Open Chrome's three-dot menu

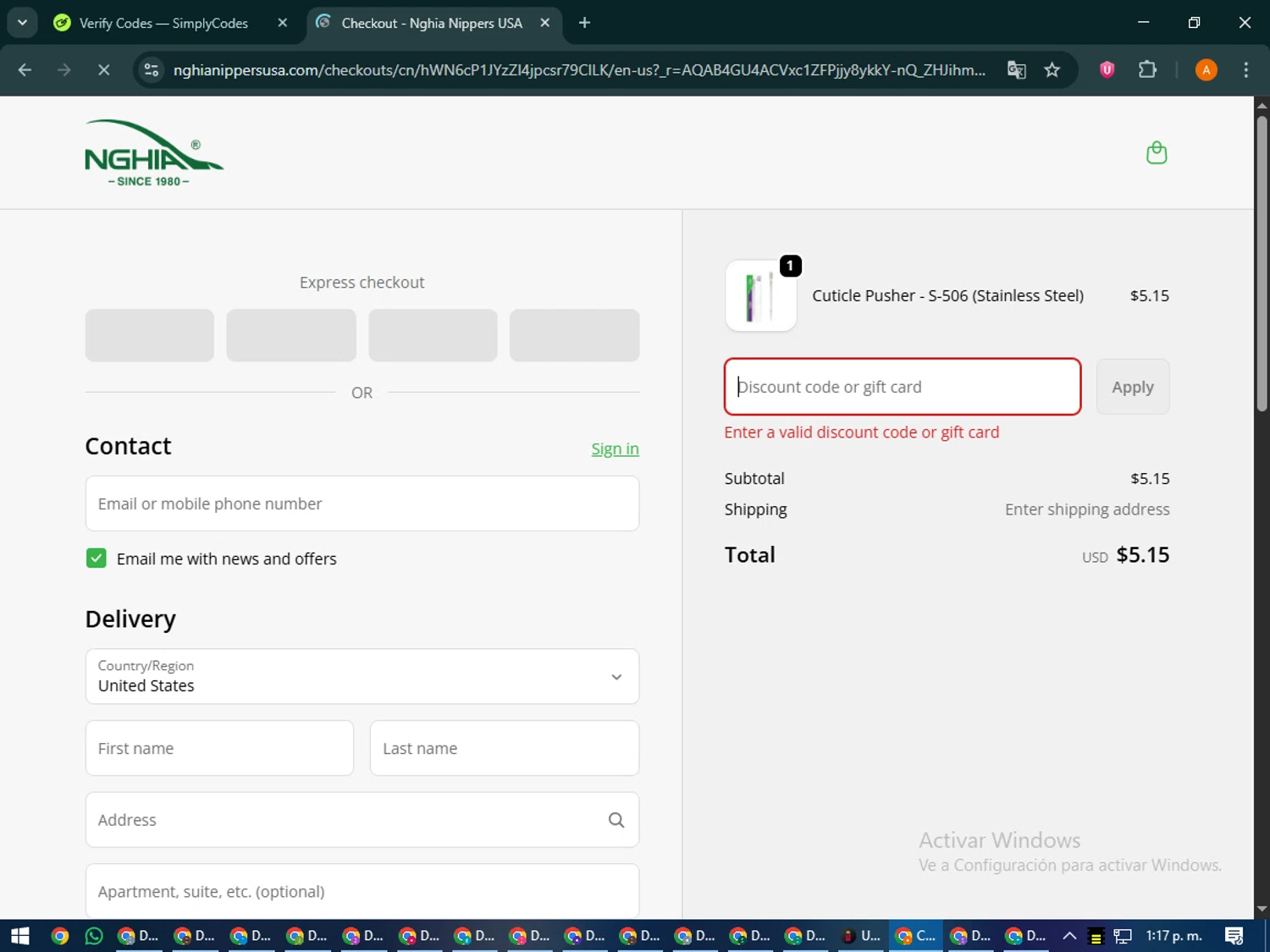pos(1245,70)
